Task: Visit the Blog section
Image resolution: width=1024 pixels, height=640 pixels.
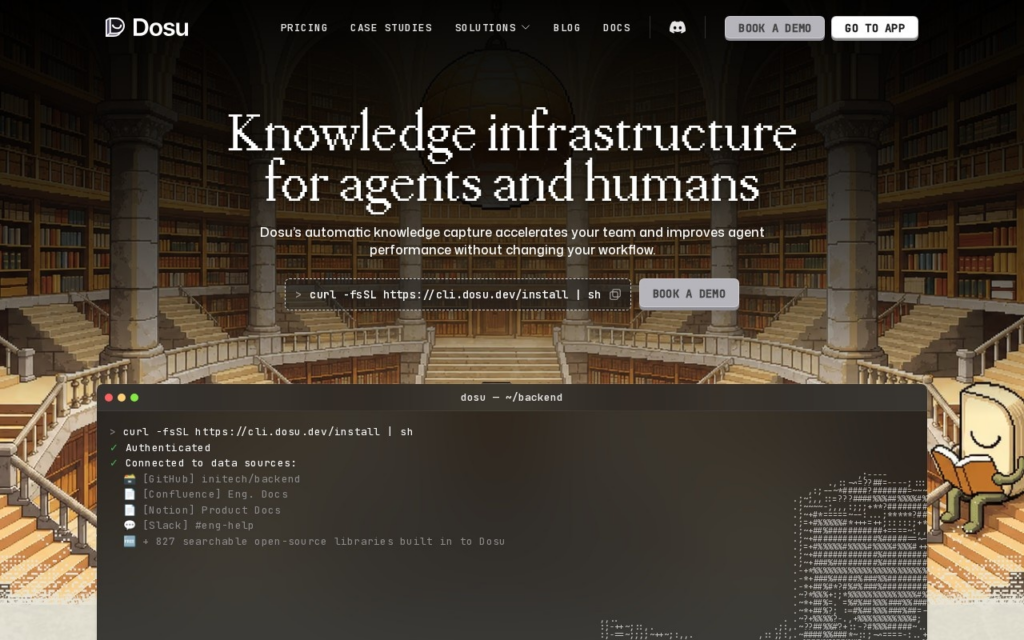Action: click(566, 27)
